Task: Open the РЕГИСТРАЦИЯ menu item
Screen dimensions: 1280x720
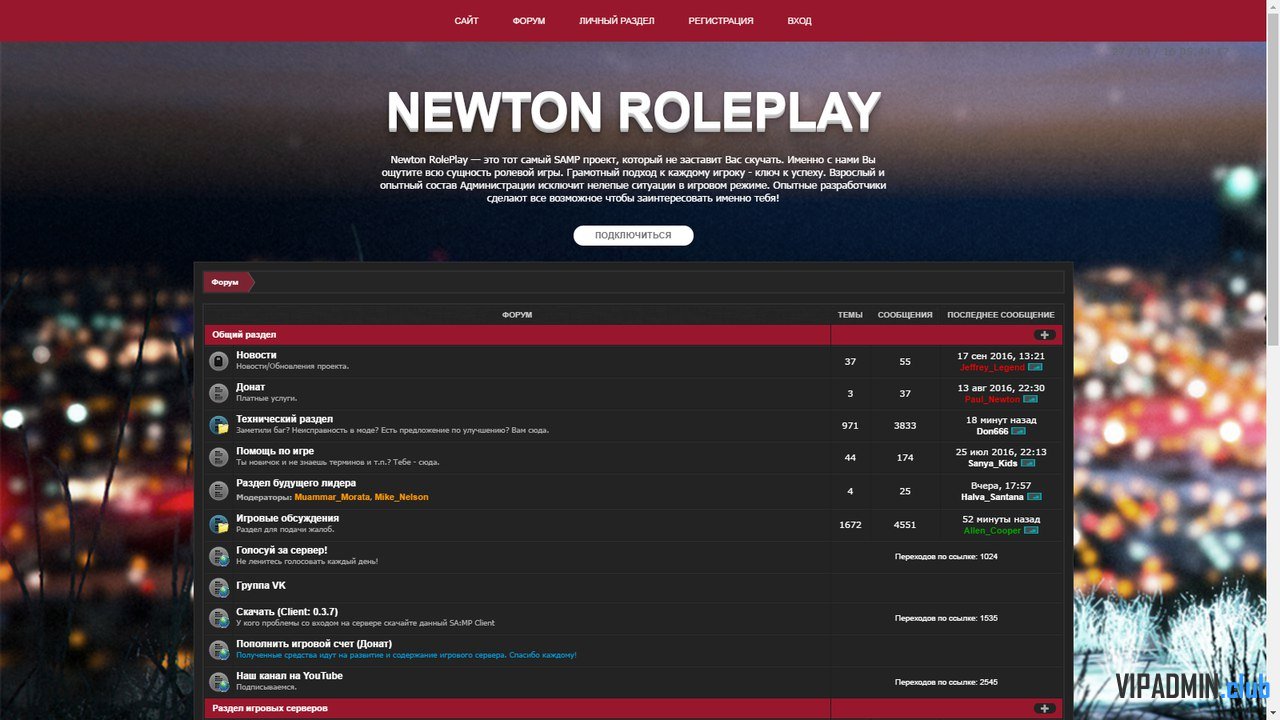Action: [x=721, y=20]
